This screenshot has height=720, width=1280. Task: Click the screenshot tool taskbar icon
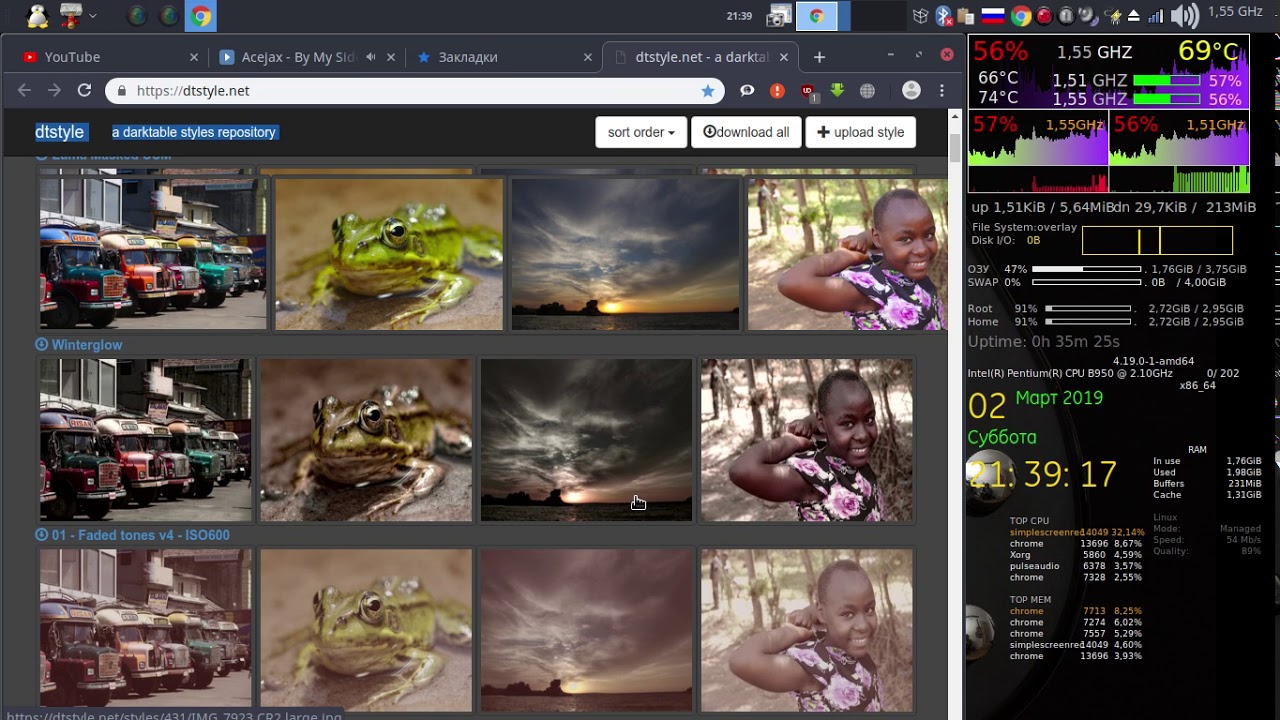(778, 16)
